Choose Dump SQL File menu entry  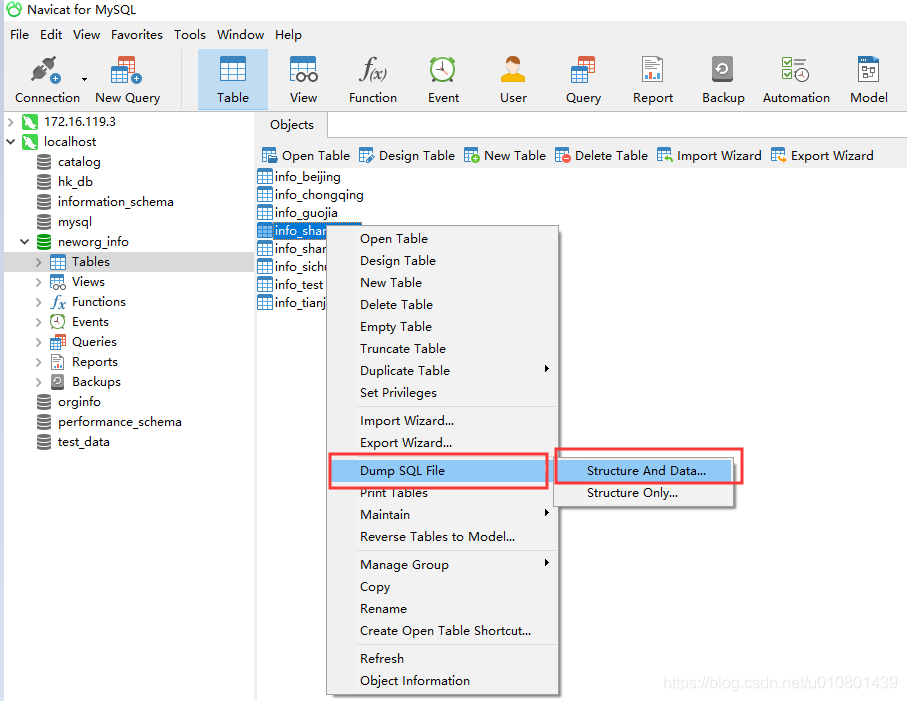(438, 471)
